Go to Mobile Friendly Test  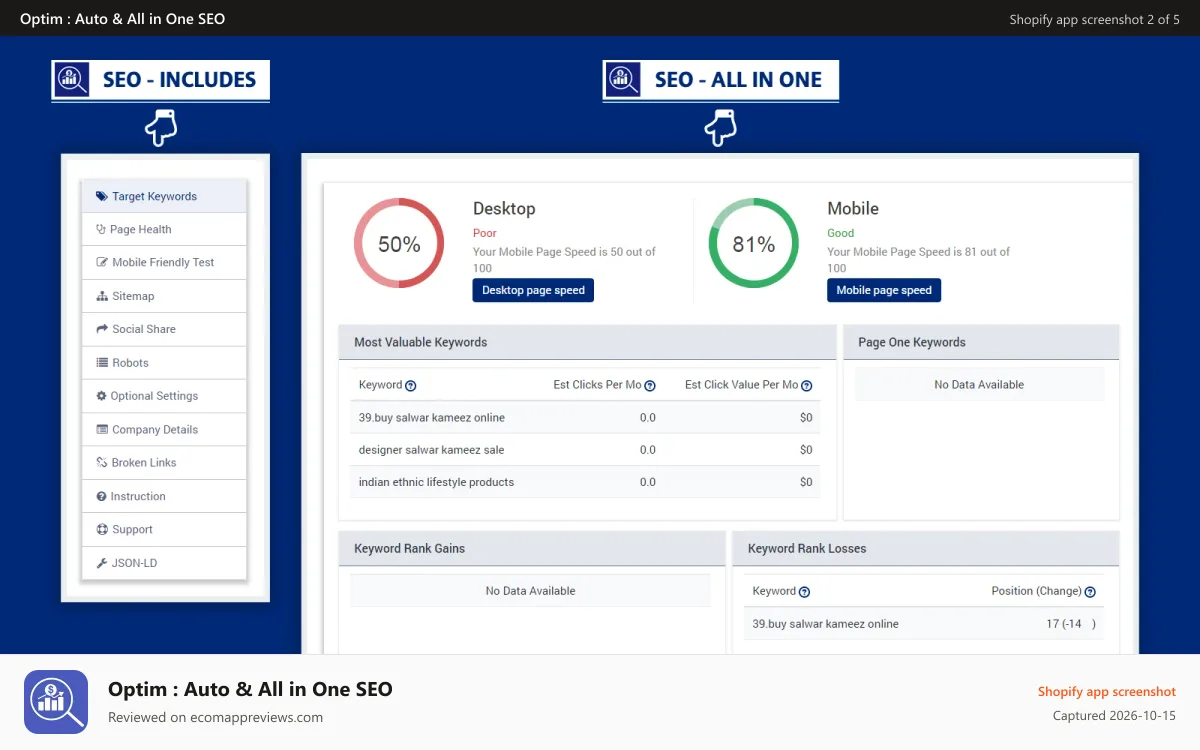coord(164,263)
